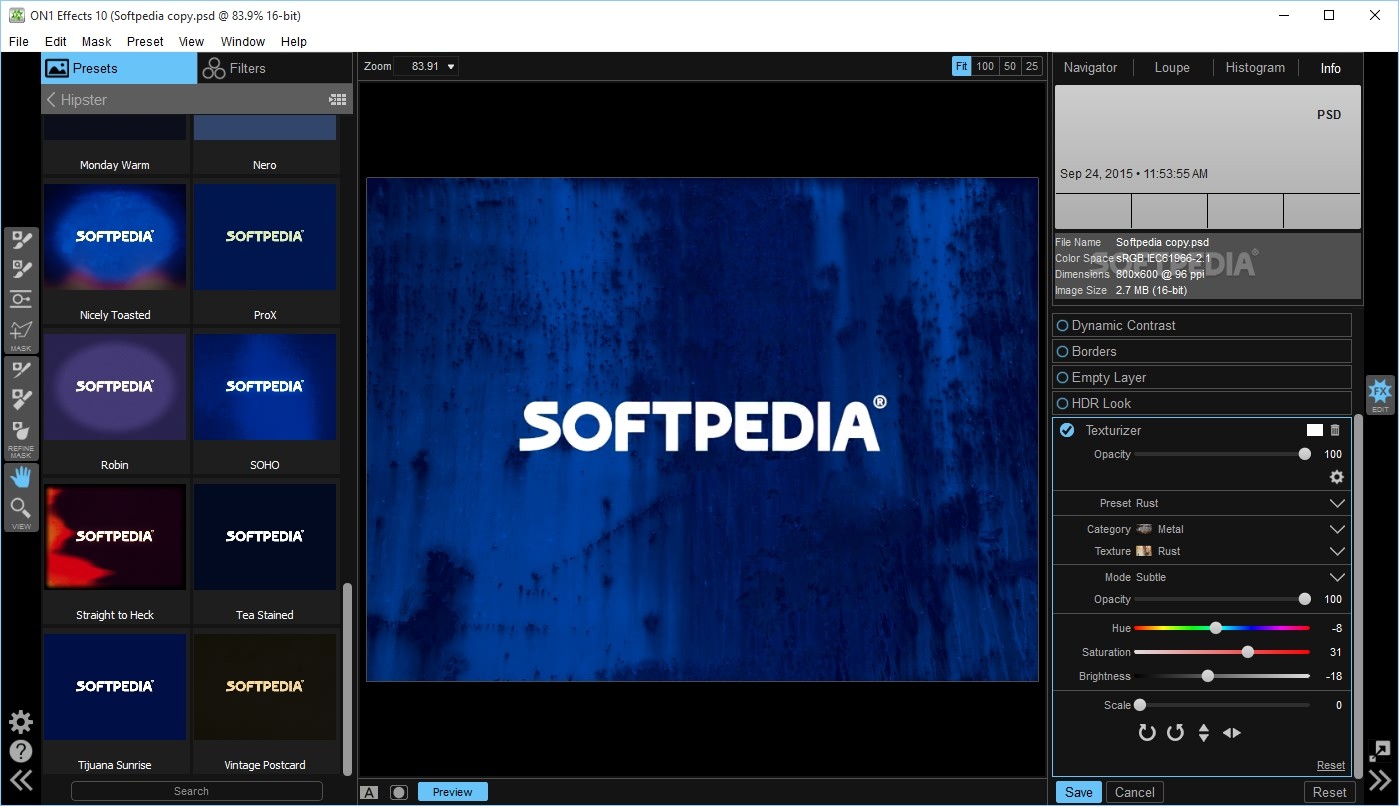
Task: Open the help question mark icon
Action: coord(21,751)
